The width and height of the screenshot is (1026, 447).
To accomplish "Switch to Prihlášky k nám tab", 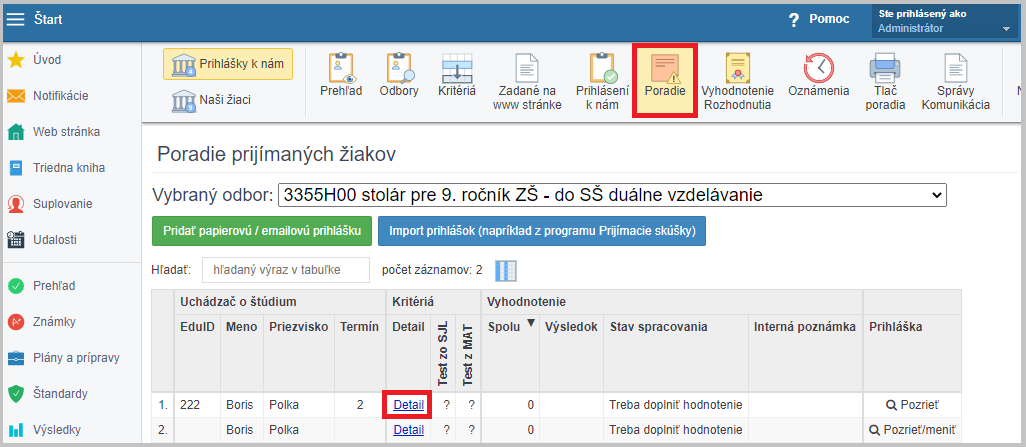I will (228, 63).
